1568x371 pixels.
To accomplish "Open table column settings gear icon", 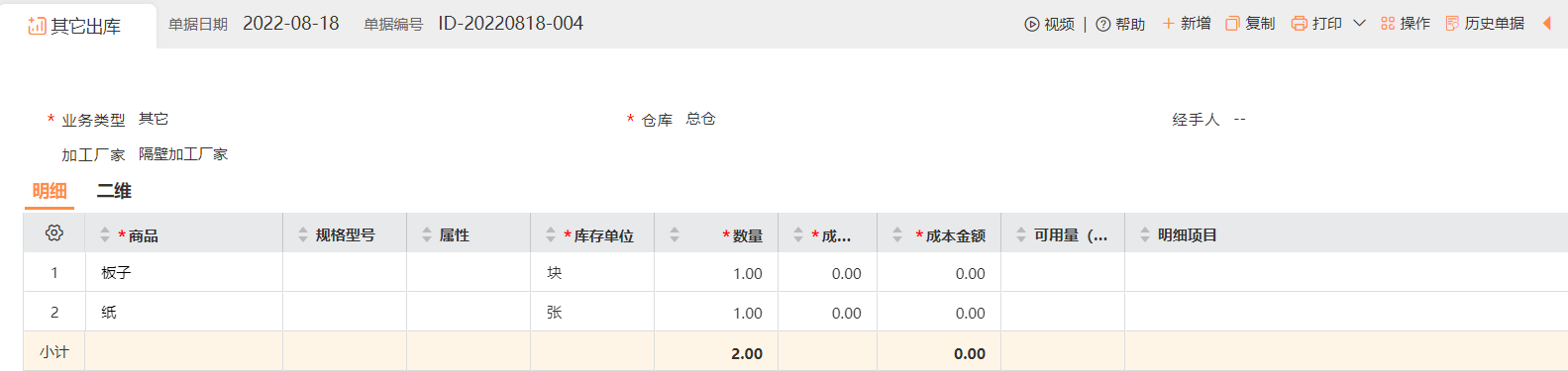I will pyautogui.click(x=54, y=232).
